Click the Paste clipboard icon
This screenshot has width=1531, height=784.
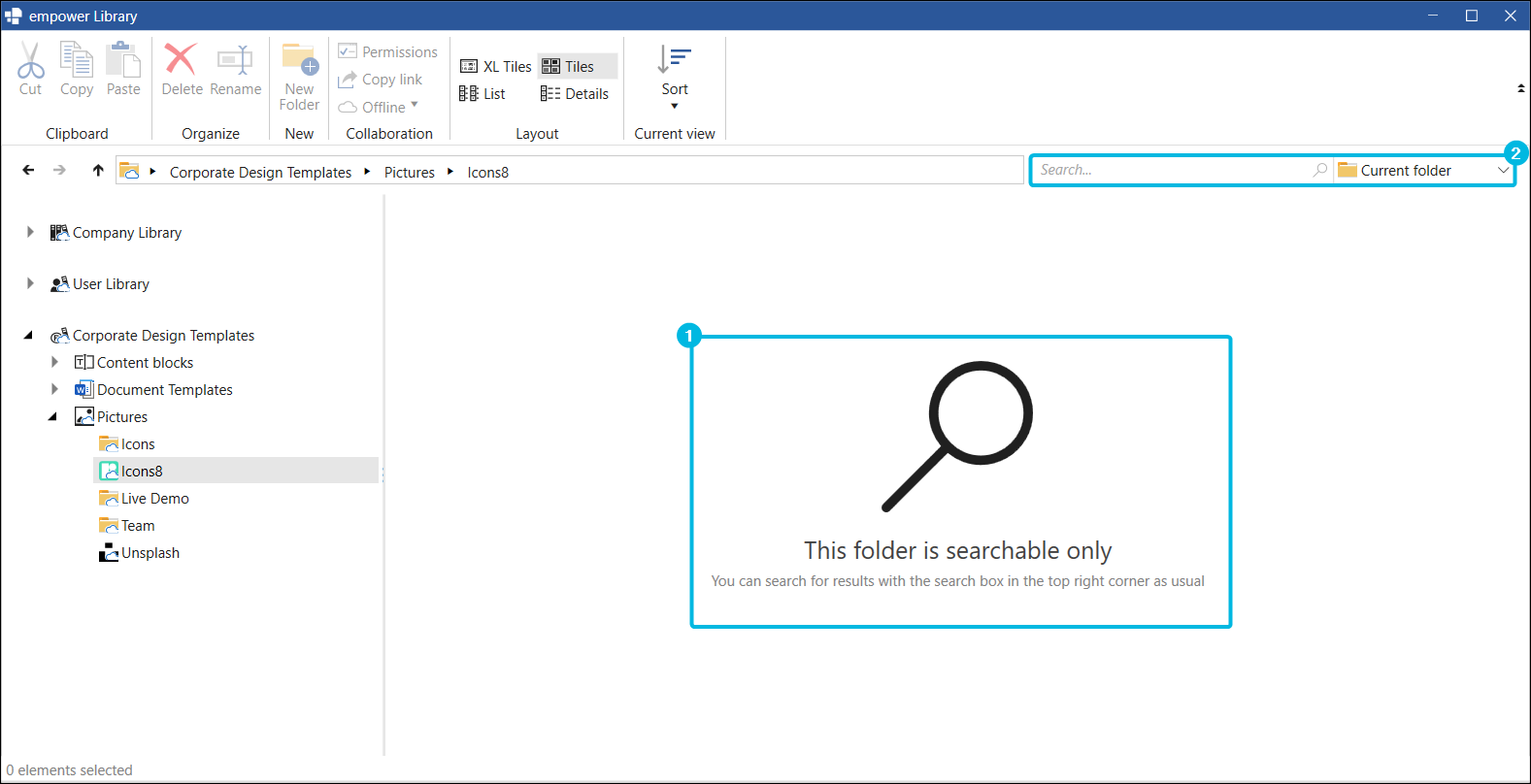123,60
